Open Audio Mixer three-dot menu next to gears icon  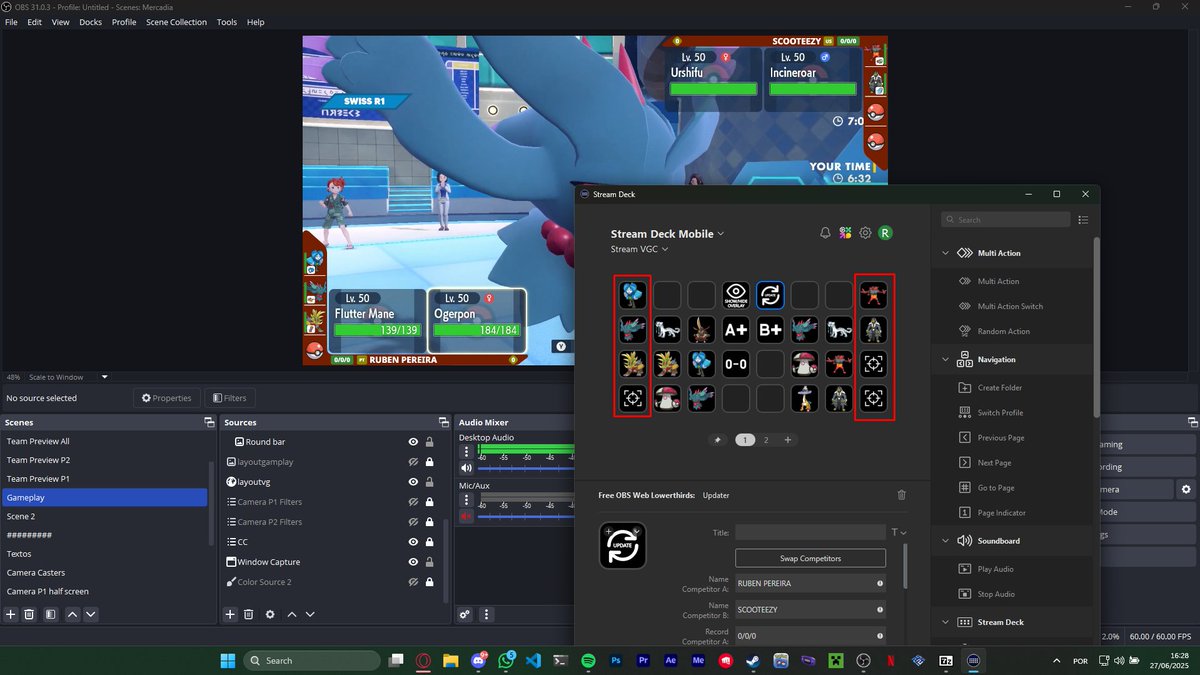click(x=487, y=614)
